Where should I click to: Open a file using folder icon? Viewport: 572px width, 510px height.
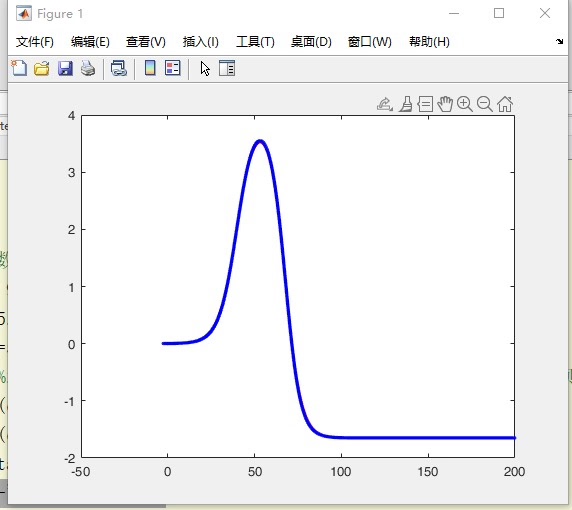pos(42,68)
